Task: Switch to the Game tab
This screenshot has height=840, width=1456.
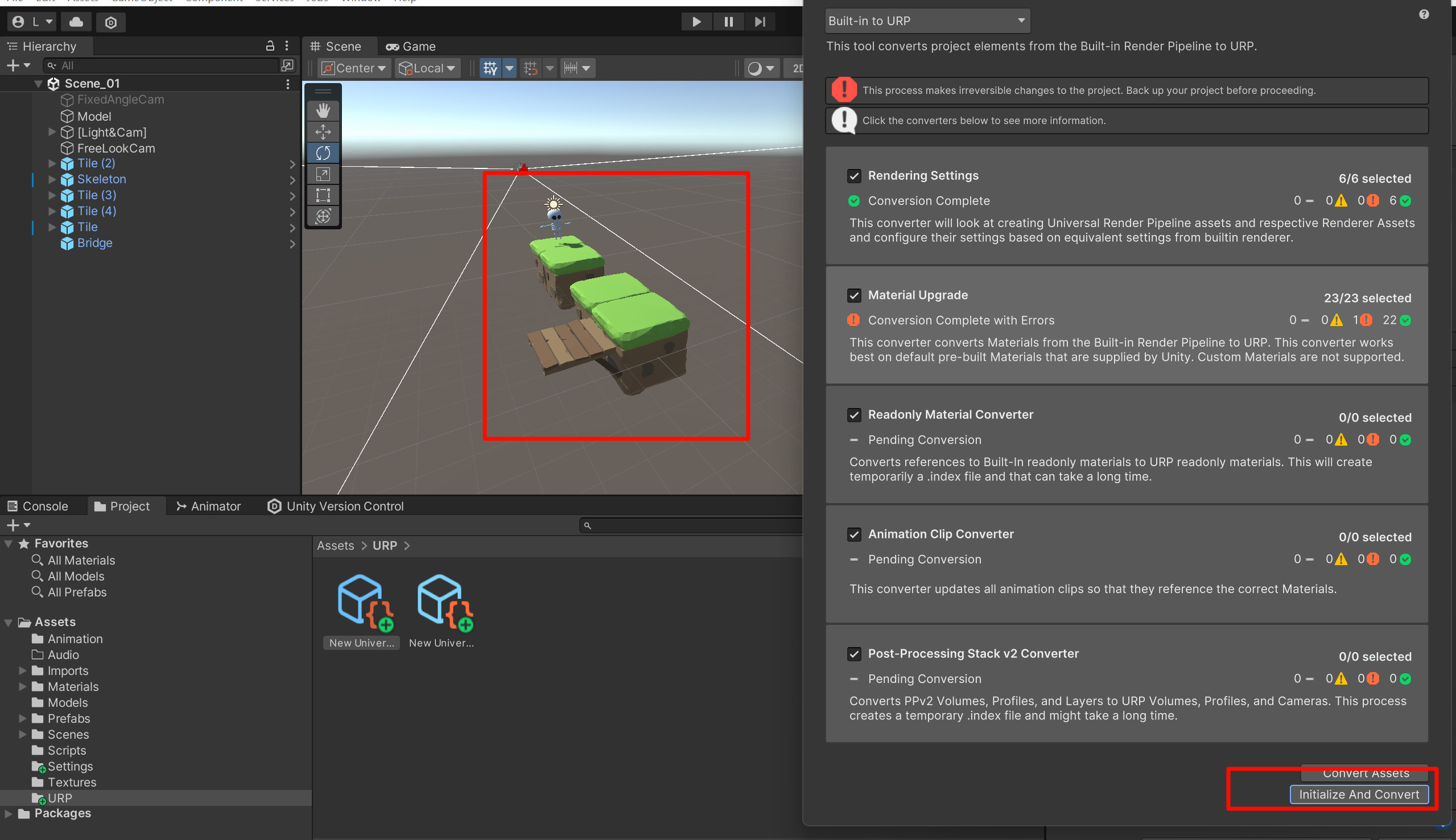Action: [411, 46]
